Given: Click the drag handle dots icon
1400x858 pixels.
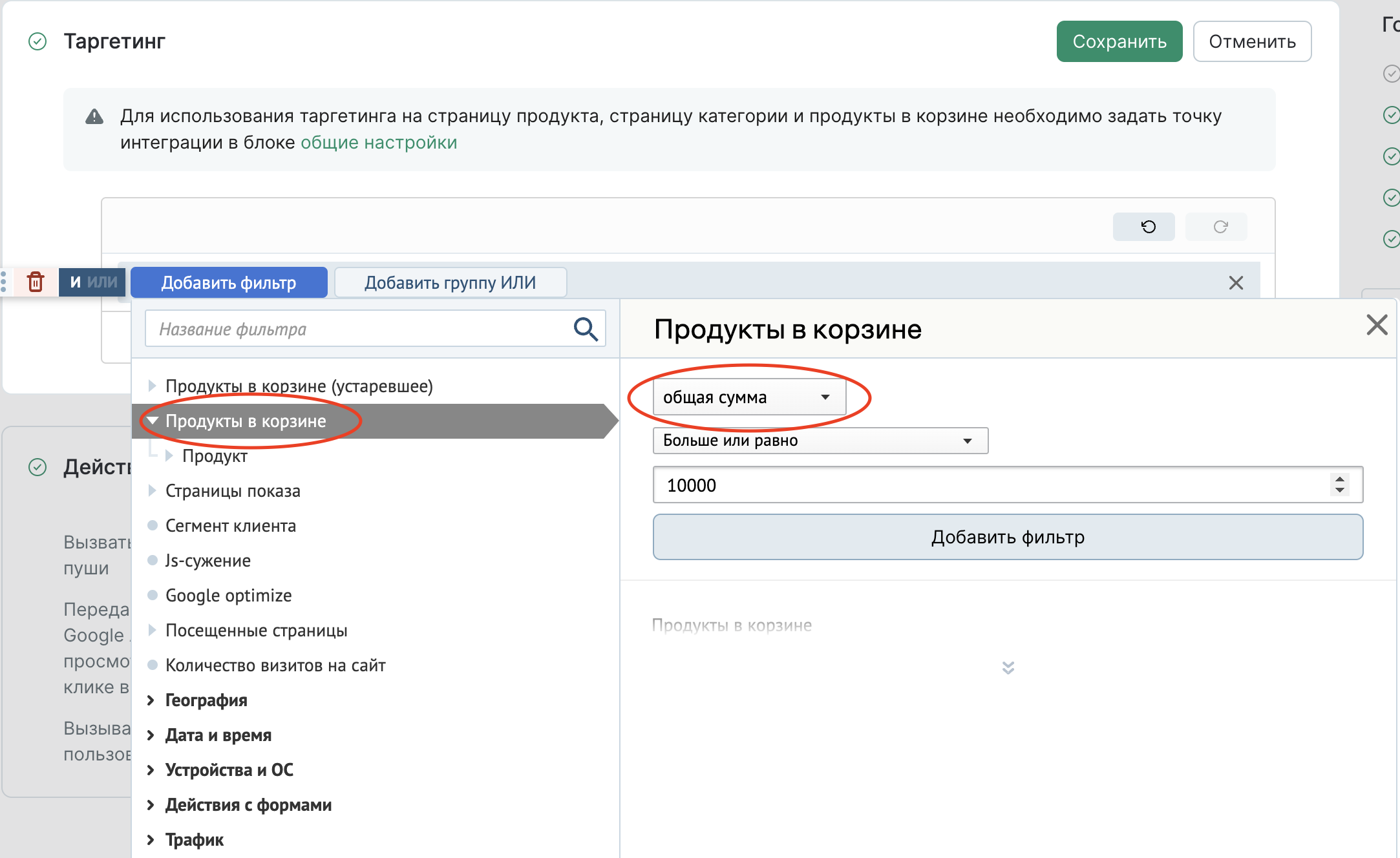Looking at the screenshot, I should point(5,282).
